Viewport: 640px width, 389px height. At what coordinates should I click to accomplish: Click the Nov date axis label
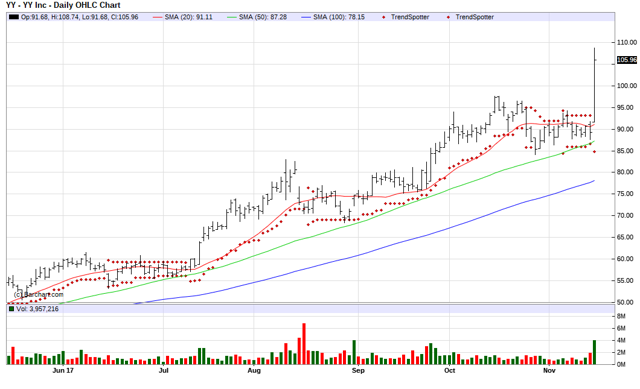pyautogui.click(x=549, y=370)
